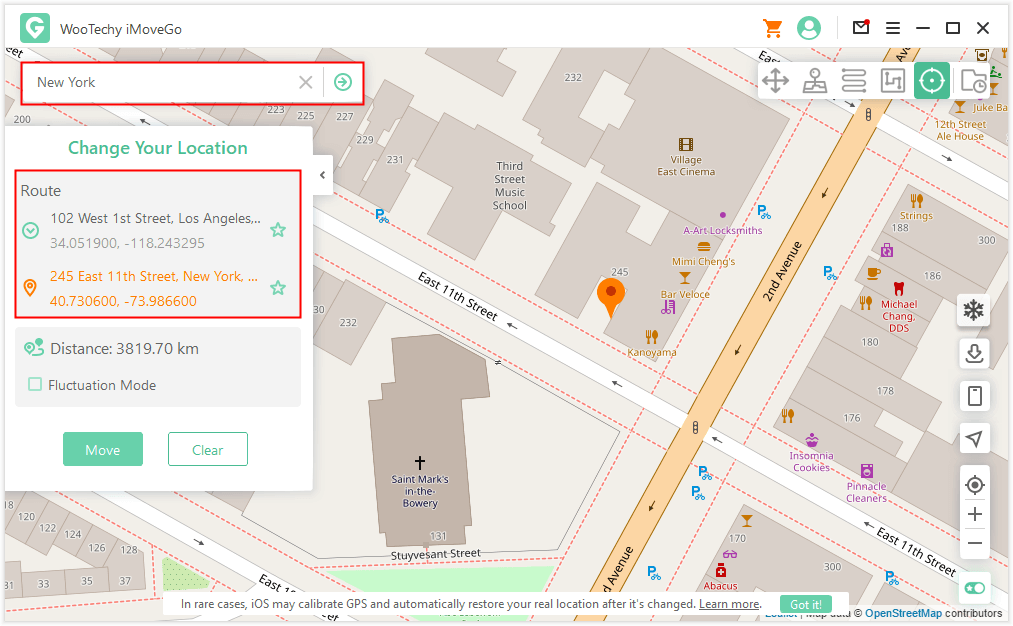Favorite the 245 East 11th Street location
The image size is (1013, 626).
[x=278, y=288]
